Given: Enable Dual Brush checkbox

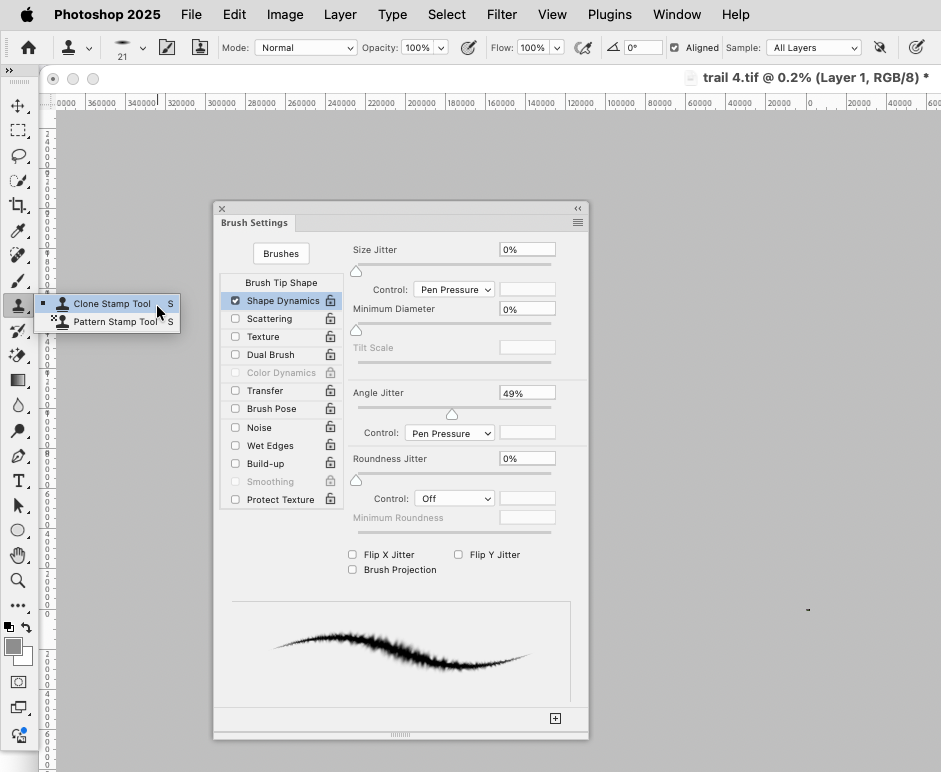Looking at the screenshot, I should (235, 355).
